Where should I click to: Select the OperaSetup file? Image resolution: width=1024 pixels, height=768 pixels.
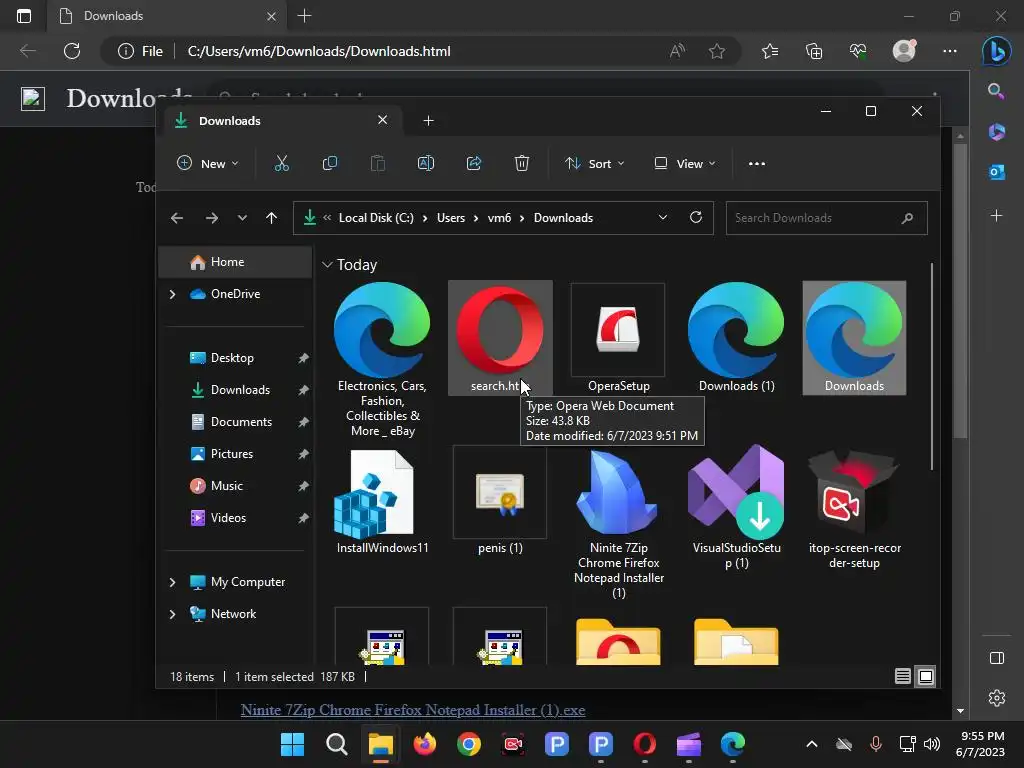(618, 338)
